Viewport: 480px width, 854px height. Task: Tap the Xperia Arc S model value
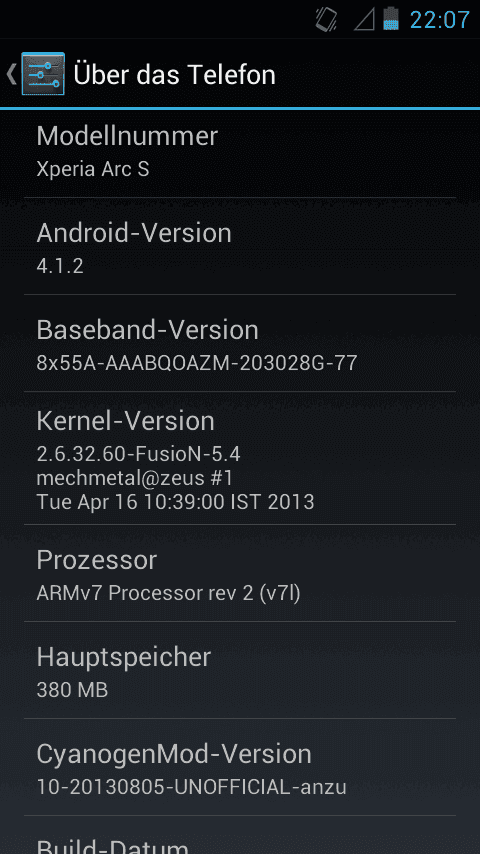(93, 169)
